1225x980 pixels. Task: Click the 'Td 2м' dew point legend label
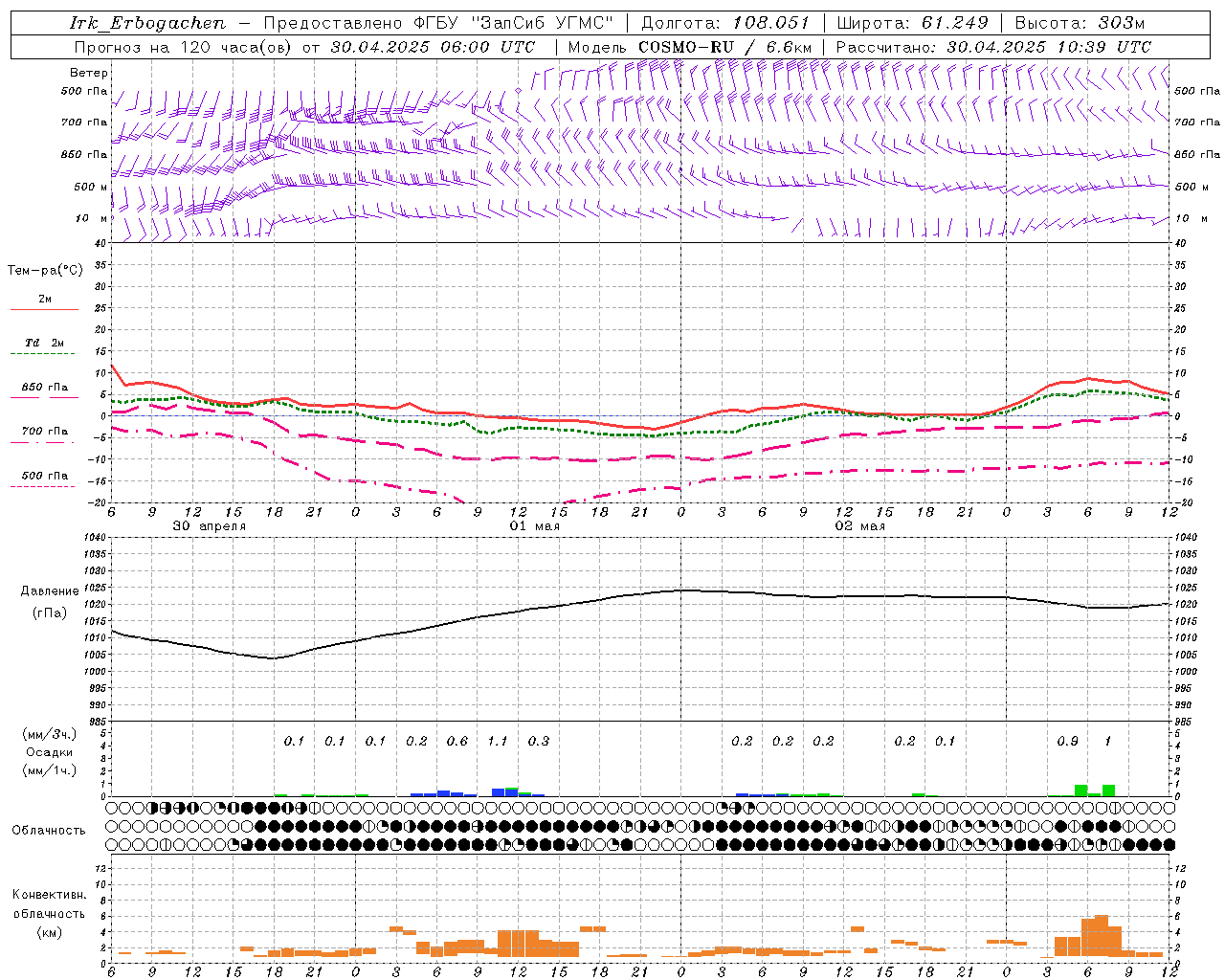(44, 343)
